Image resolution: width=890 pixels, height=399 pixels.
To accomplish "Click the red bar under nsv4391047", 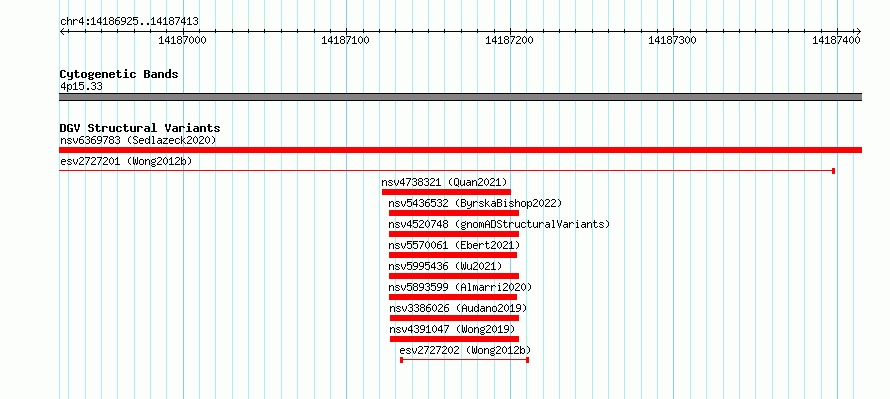I will 454,339.
